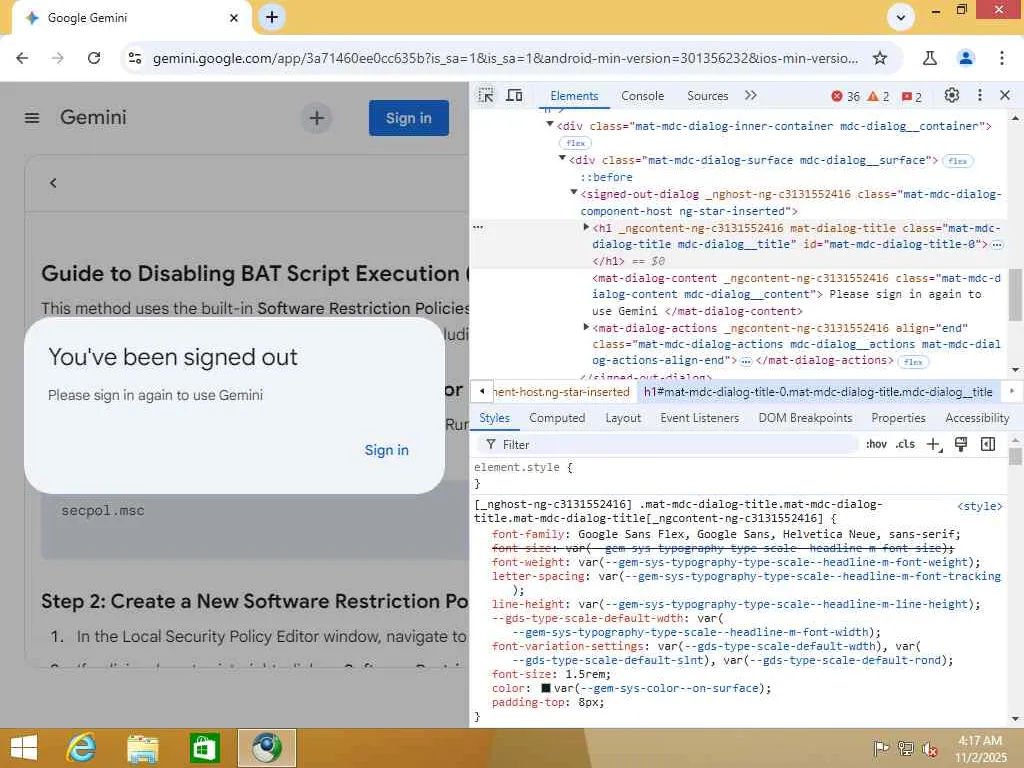Bookmark this page with star icon
Image resolution: width=1024 pixels, height=768 pixels.
(x=880, y=58)
